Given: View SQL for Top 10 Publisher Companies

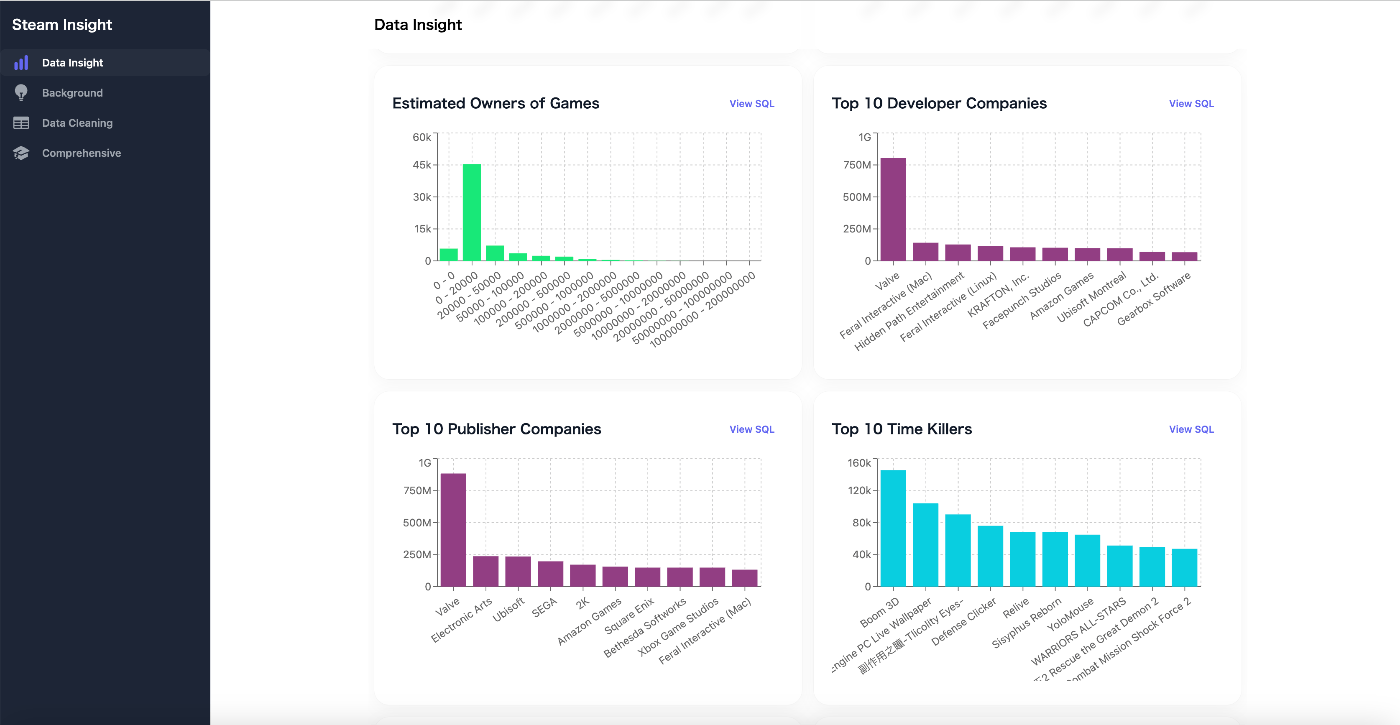Looking at the screenshot, I should click(x=752, y=430).
